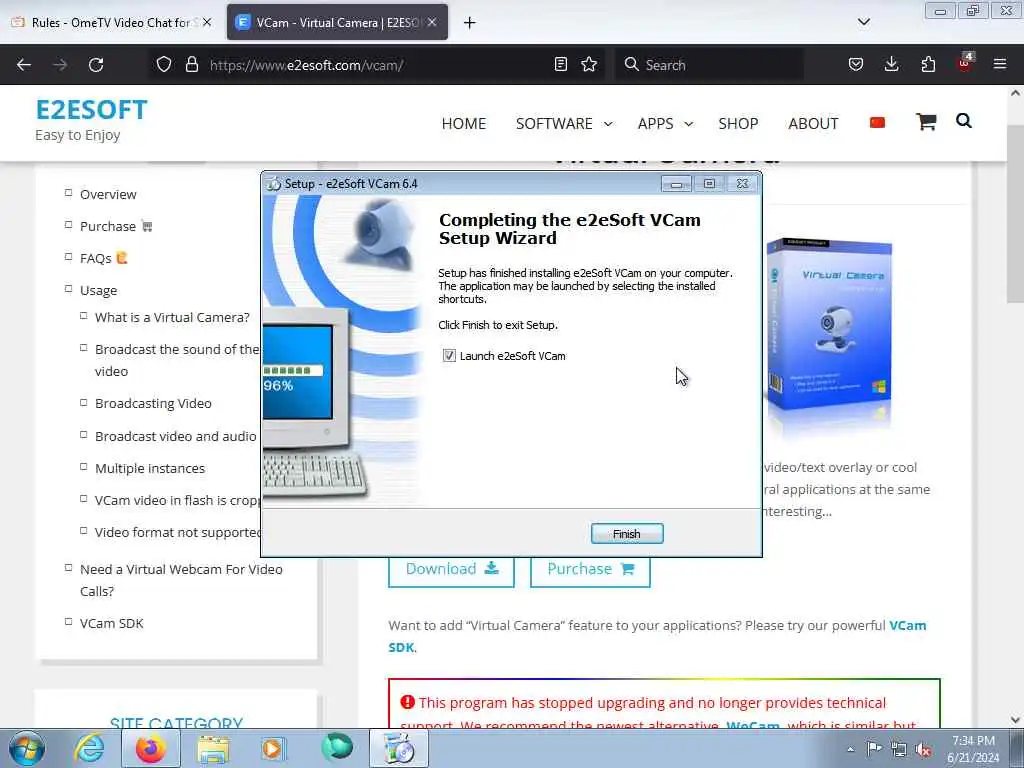Click the site search magnifier icon
The width and height of the screenshot is (1024, 768).
click(964, 121)
